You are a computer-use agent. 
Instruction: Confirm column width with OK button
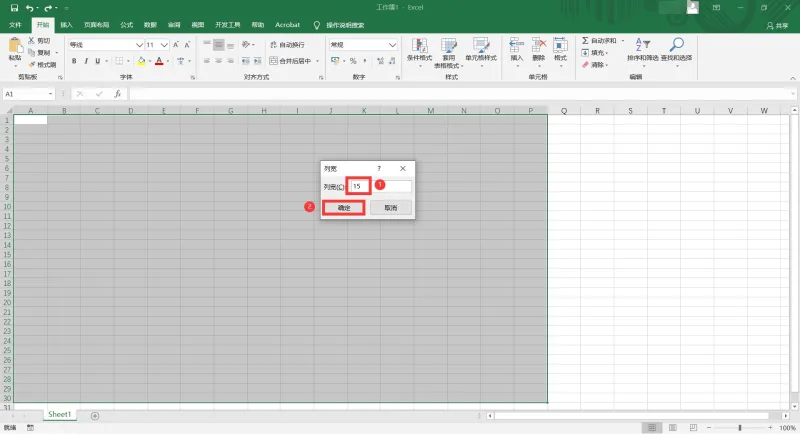[344, 208]
